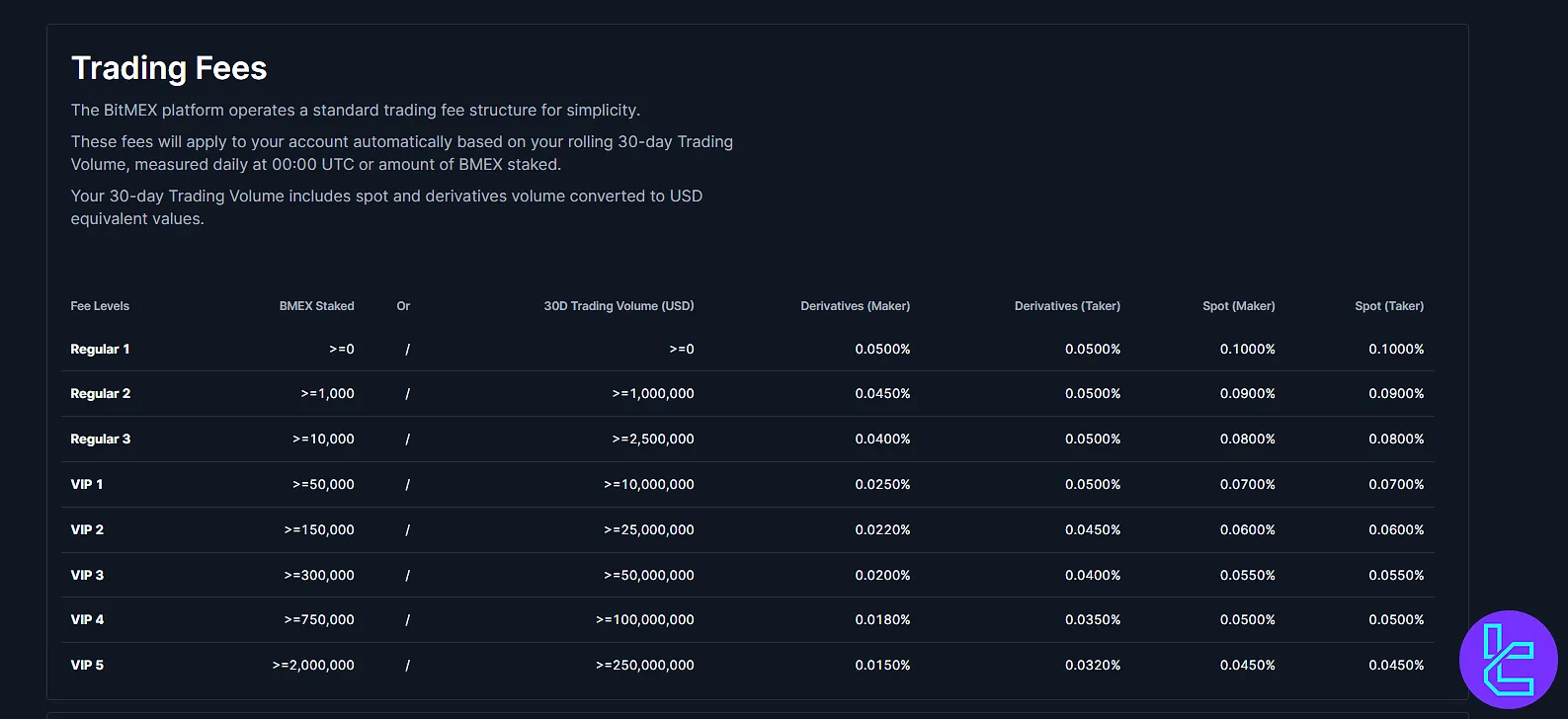This screenshot has height=719, width=1568.
Task: Select the VIP 4 row label
Action: 87,619
